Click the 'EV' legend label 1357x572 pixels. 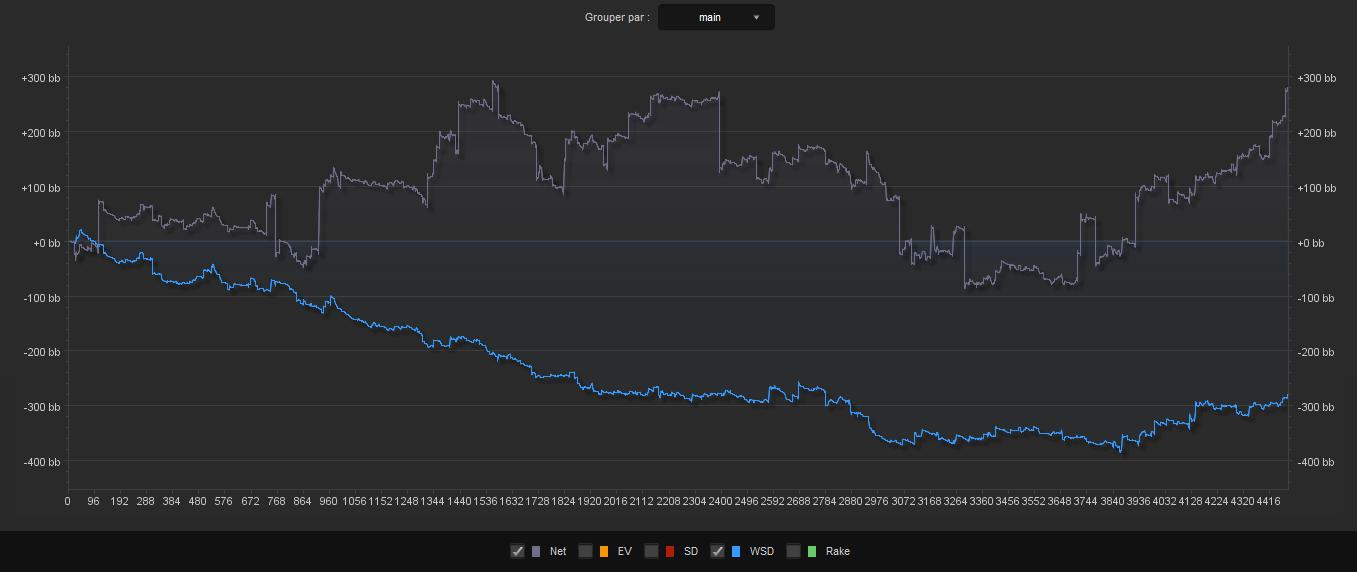(625, 551)
